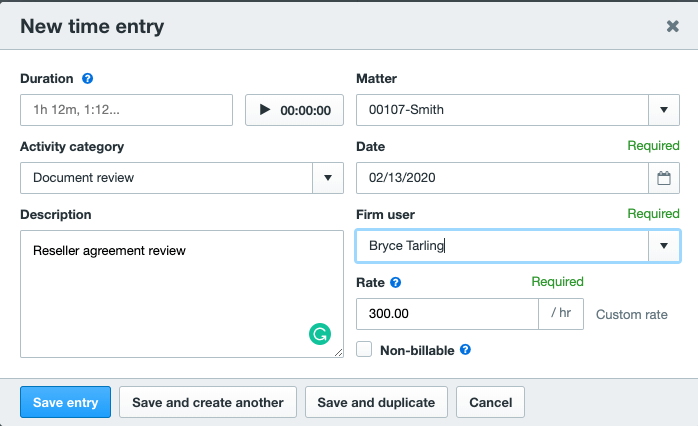Click the Date field showing 02/13/2020
The image size is (698, 426).
coord(502,178)
